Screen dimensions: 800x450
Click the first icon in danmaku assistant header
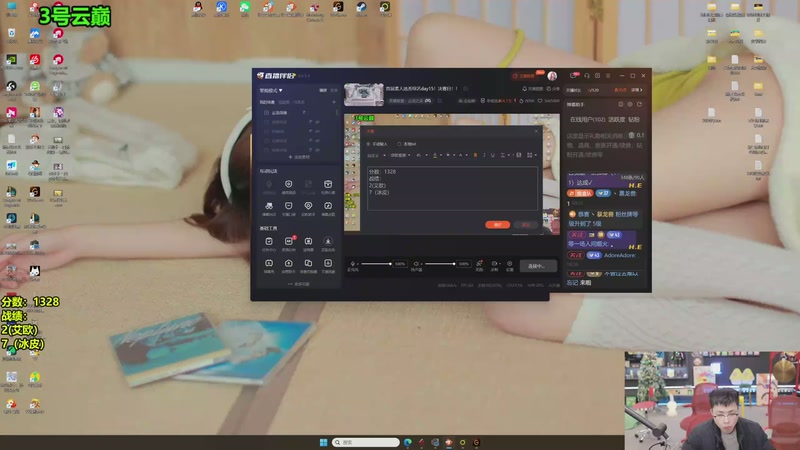click(x=621, y=104)
